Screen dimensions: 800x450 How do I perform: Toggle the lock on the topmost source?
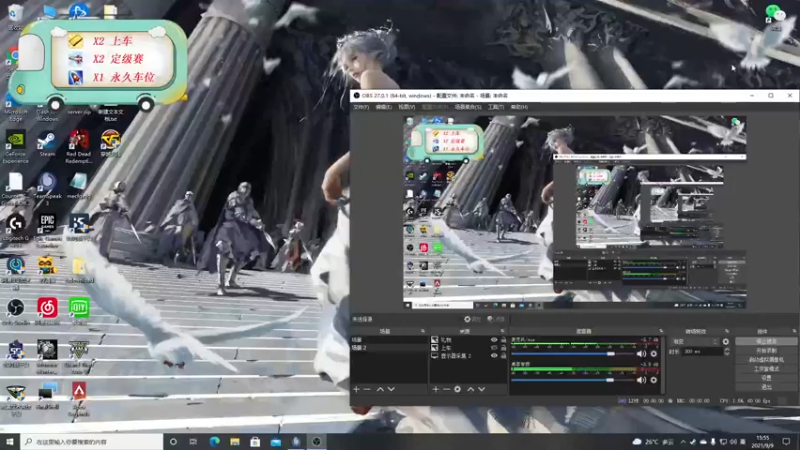(x=503, y=339)
